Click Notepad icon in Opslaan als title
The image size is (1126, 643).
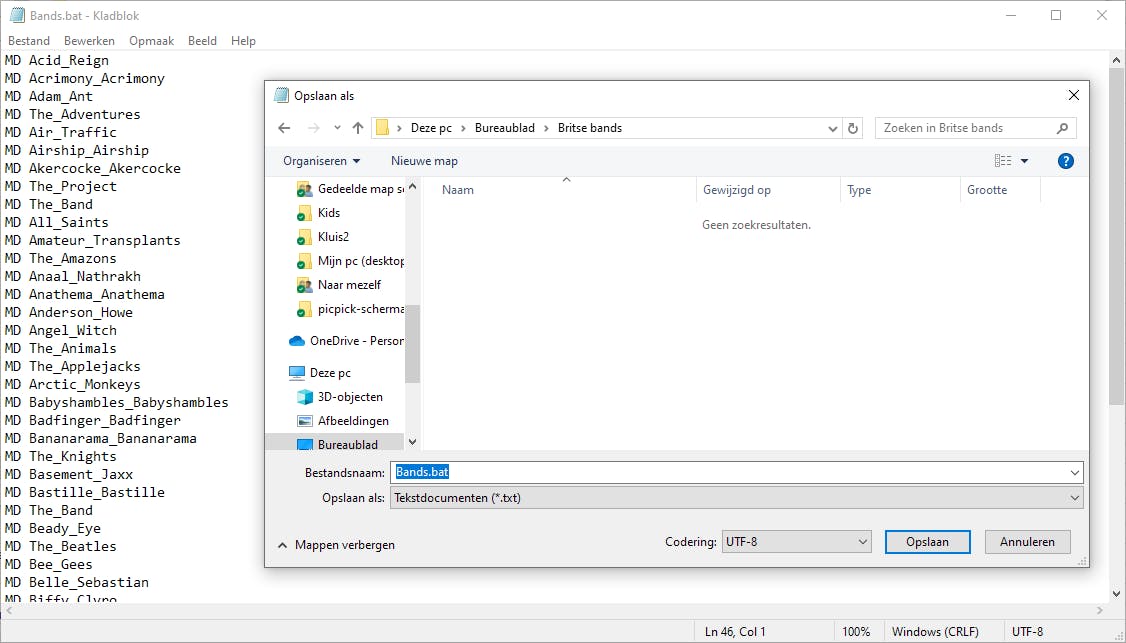[x=282, y=96]
